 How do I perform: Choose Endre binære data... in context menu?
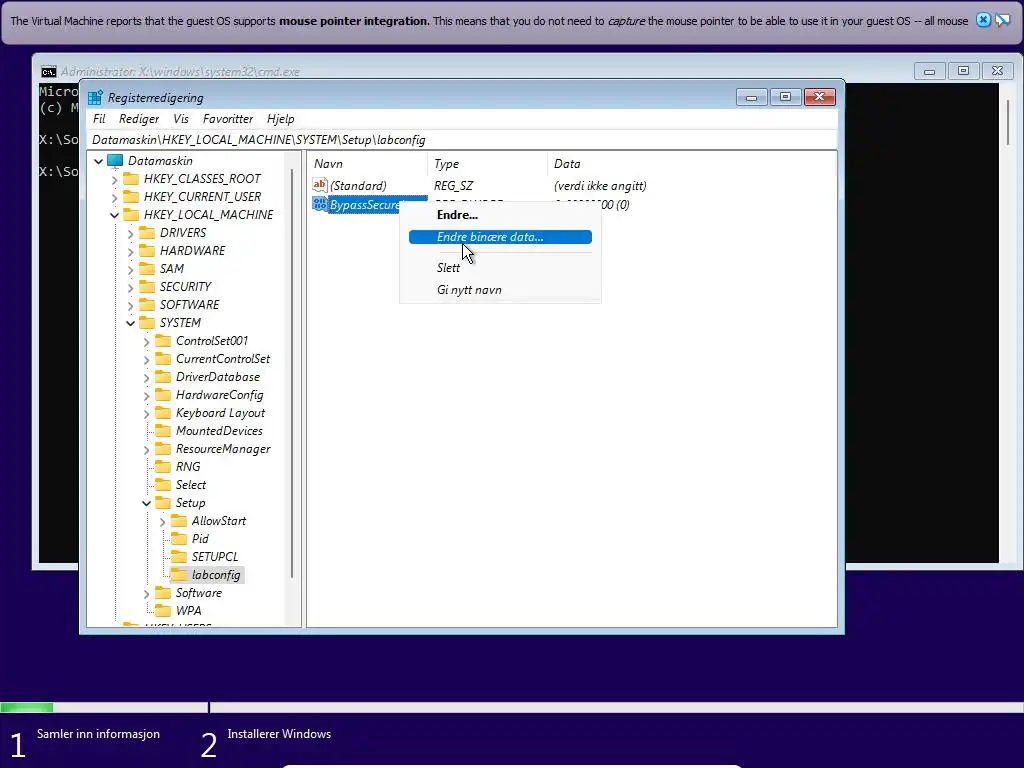point(500,237)
